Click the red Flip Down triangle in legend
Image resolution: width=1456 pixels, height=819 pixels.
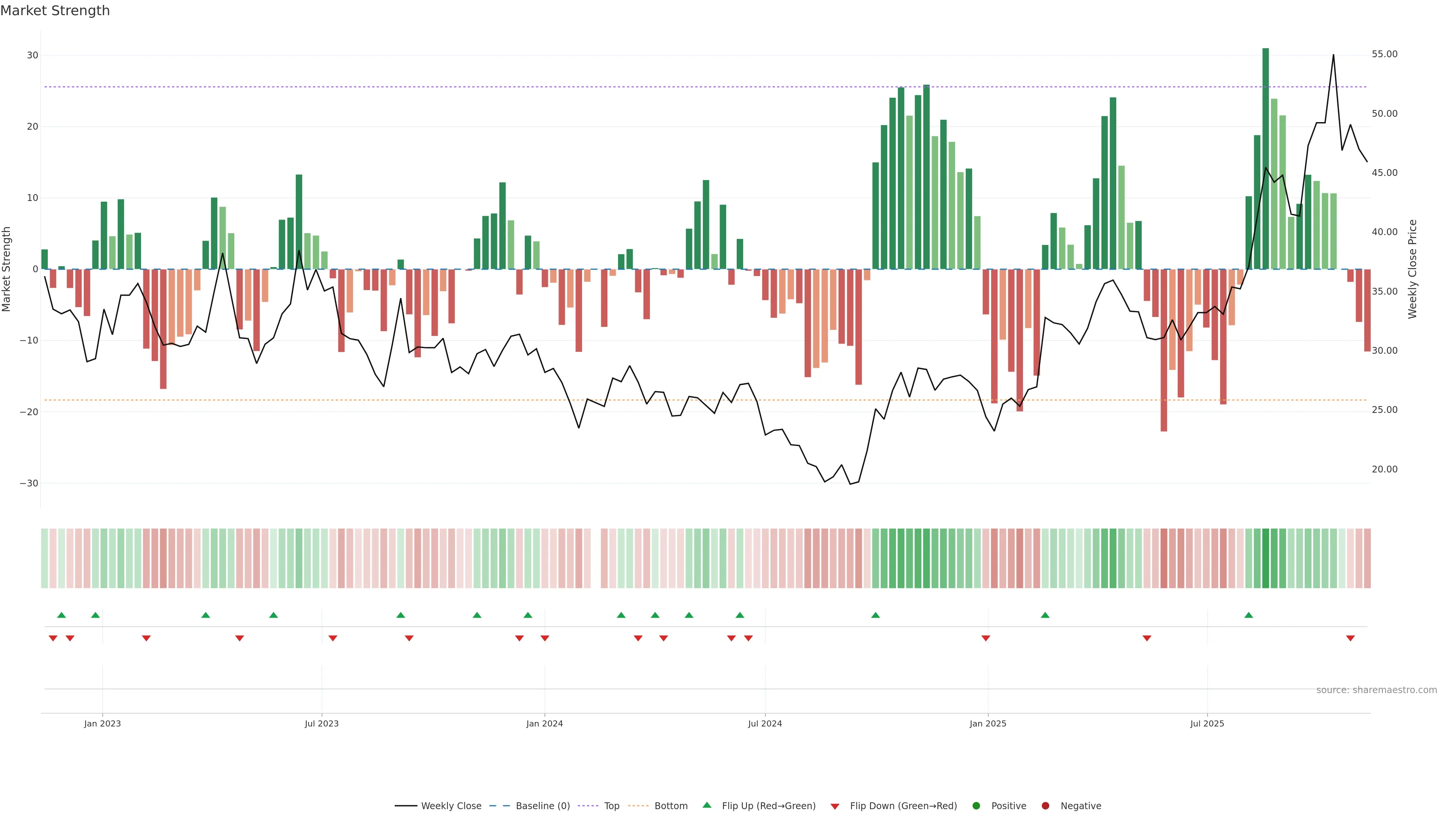point(835,806)
